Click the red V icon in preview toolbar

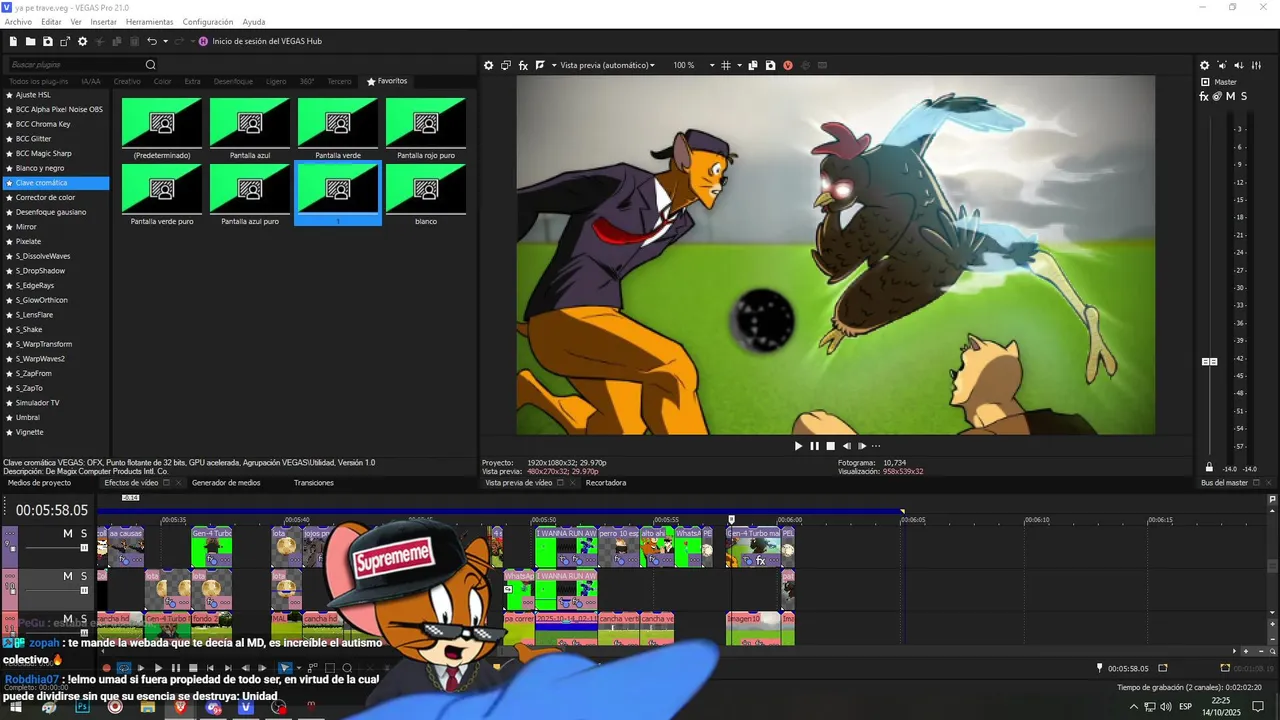(x=788, y=65)
